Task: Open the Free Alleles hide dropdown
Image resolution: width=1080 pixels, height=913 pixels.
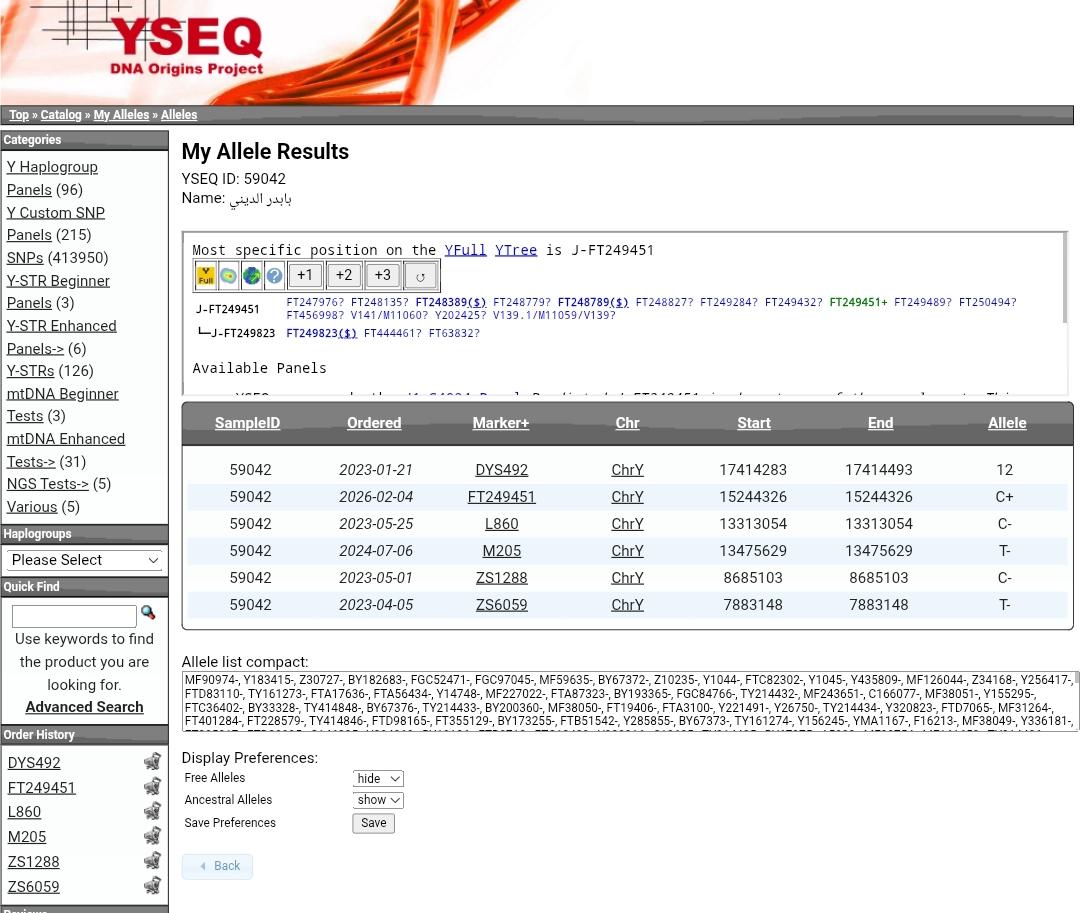Action: (x=377, y=778)
